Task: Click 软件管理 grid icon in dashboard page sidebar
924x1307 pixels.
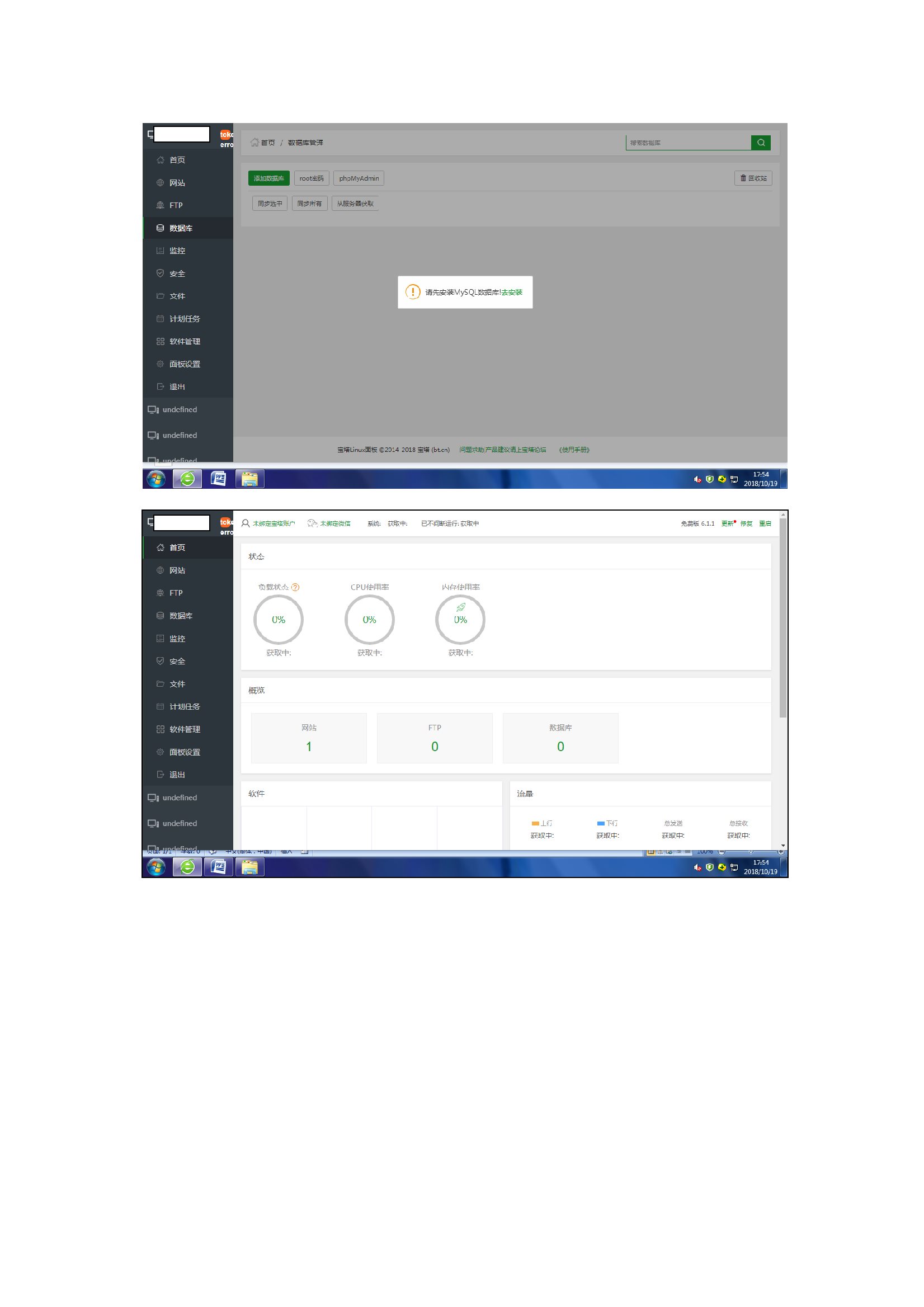Action: click(x=160, y=729)
